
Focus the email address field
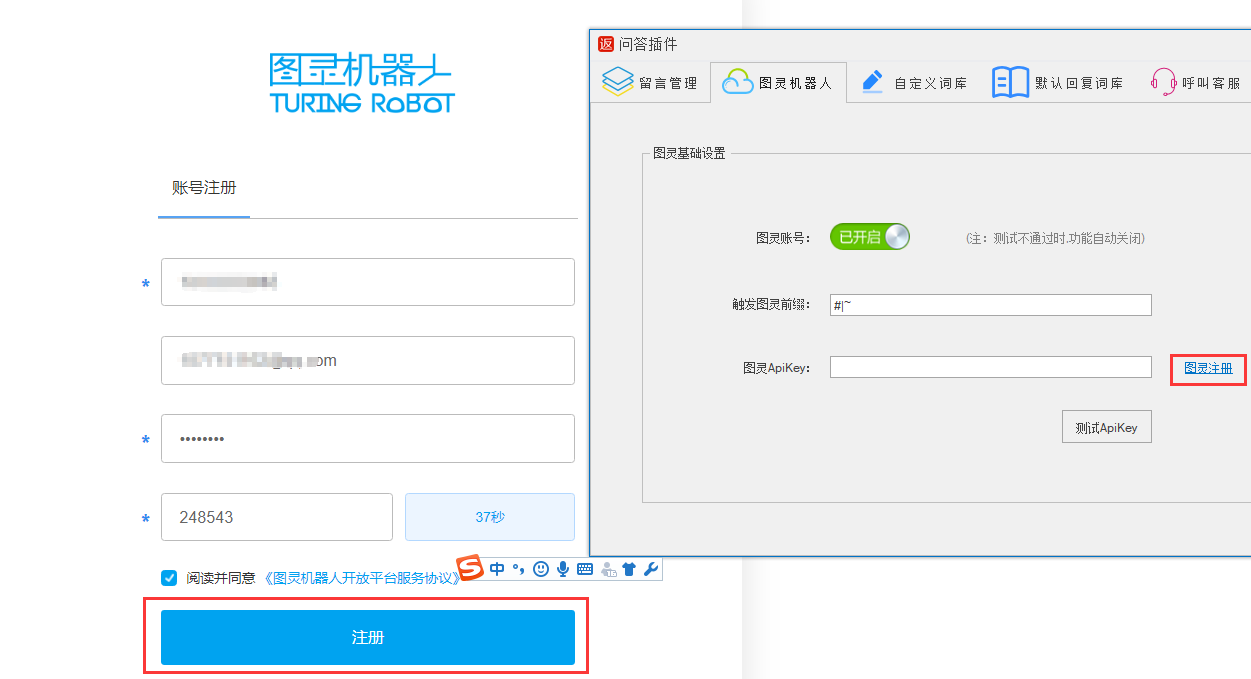(368, 361)
